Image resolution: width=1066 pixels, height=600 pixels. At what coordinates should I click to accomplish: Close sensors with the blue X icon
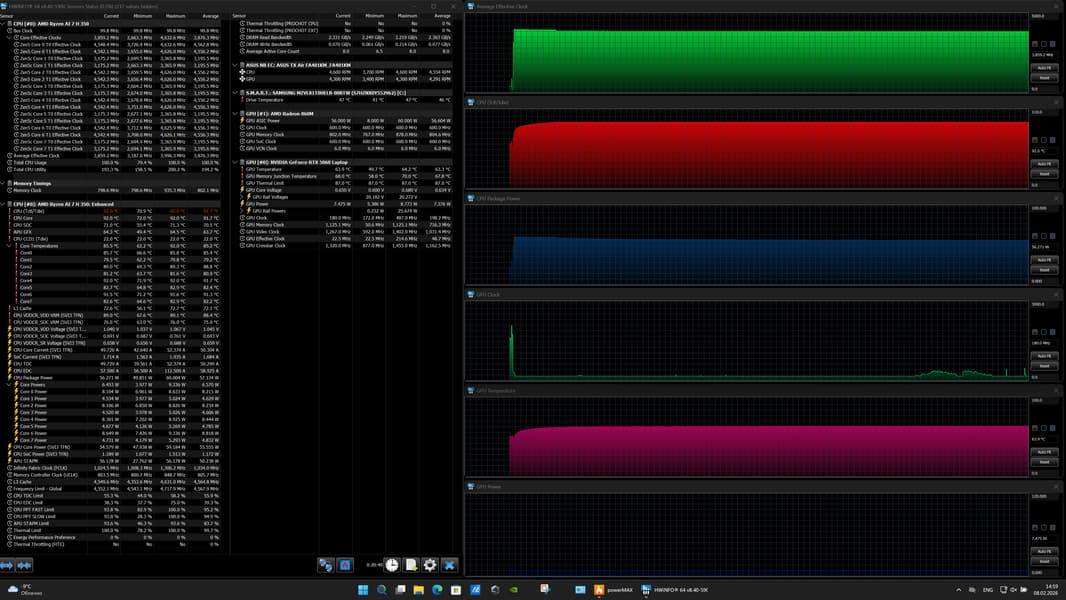[x=449, y=565]
